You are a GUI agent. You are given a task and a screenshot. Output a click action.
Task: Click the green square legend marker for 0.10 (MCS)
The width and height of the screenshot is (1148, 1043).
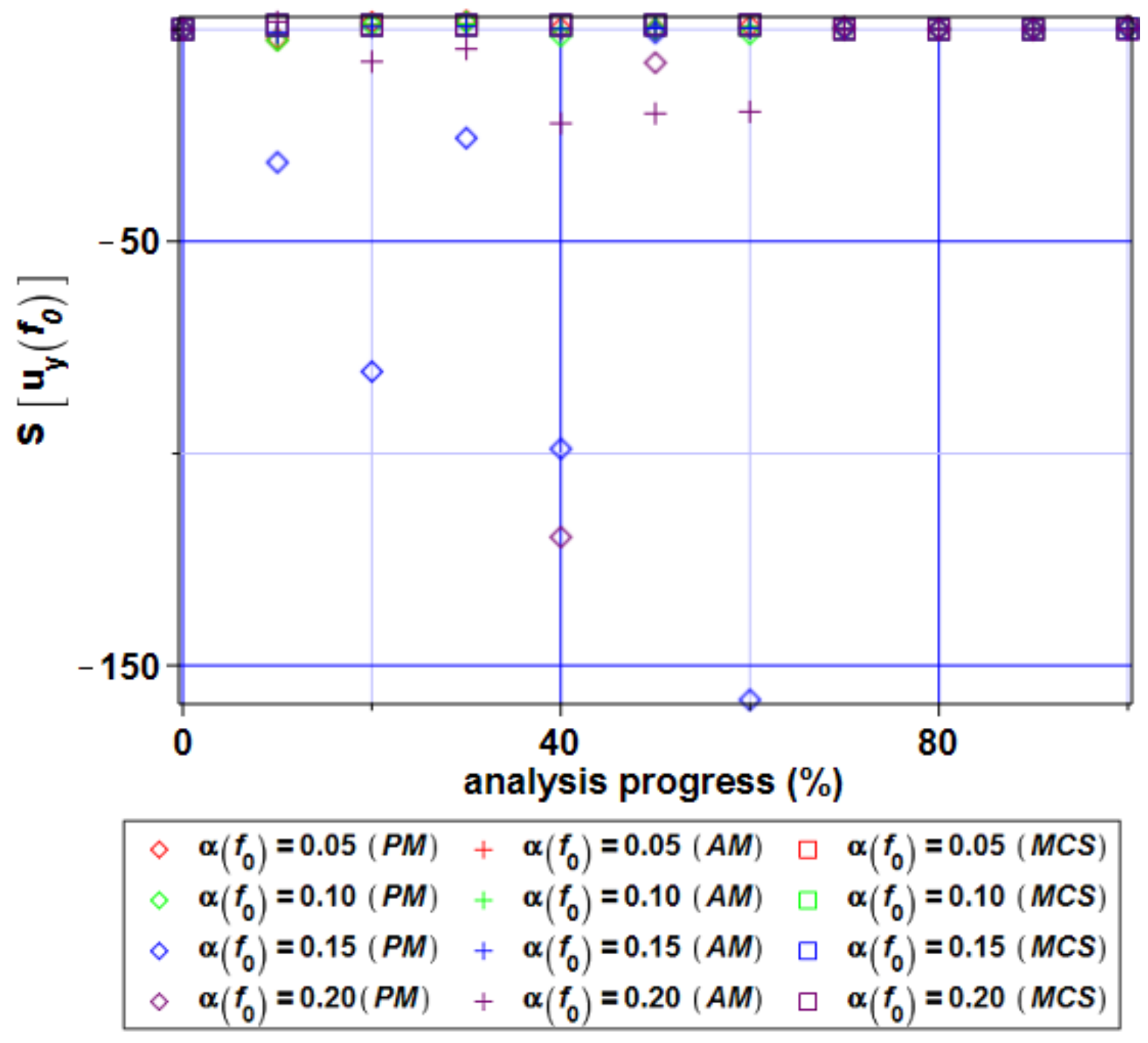(x=808, y=900)
